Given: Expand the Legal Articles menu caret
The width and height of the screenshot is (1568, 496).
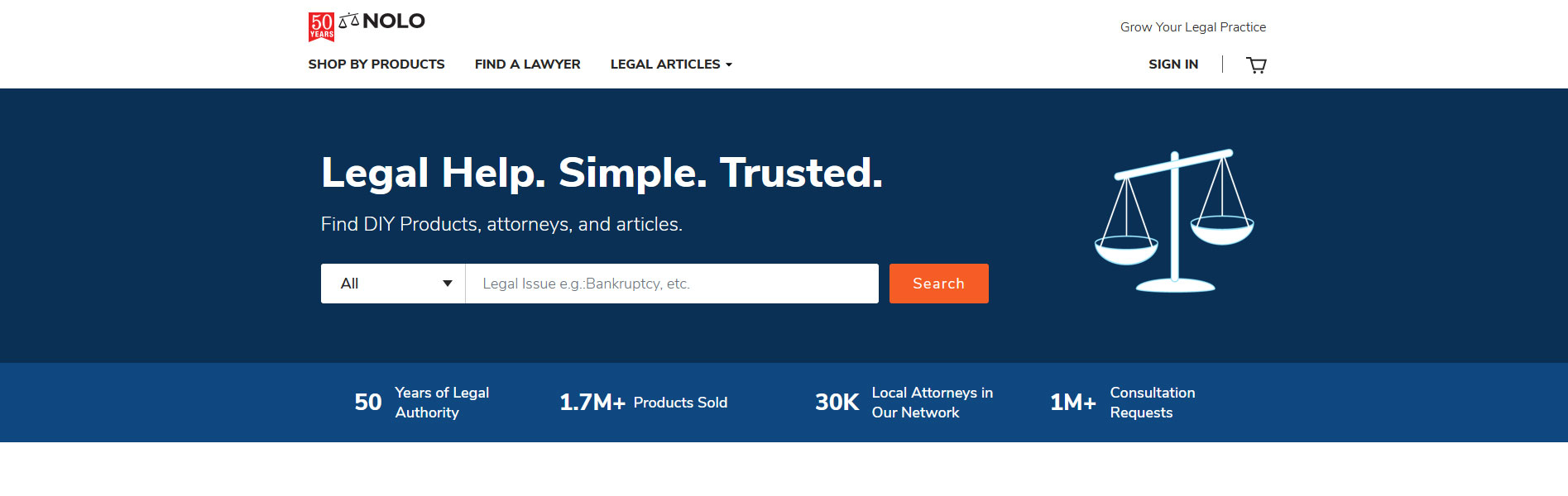Looking at the screenshot, I should [x=729, y=64].
